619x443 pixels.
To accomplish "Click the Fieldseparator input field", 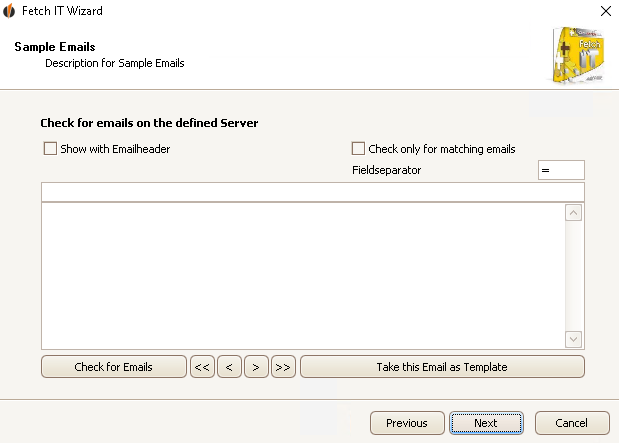I will pos(561,170).
